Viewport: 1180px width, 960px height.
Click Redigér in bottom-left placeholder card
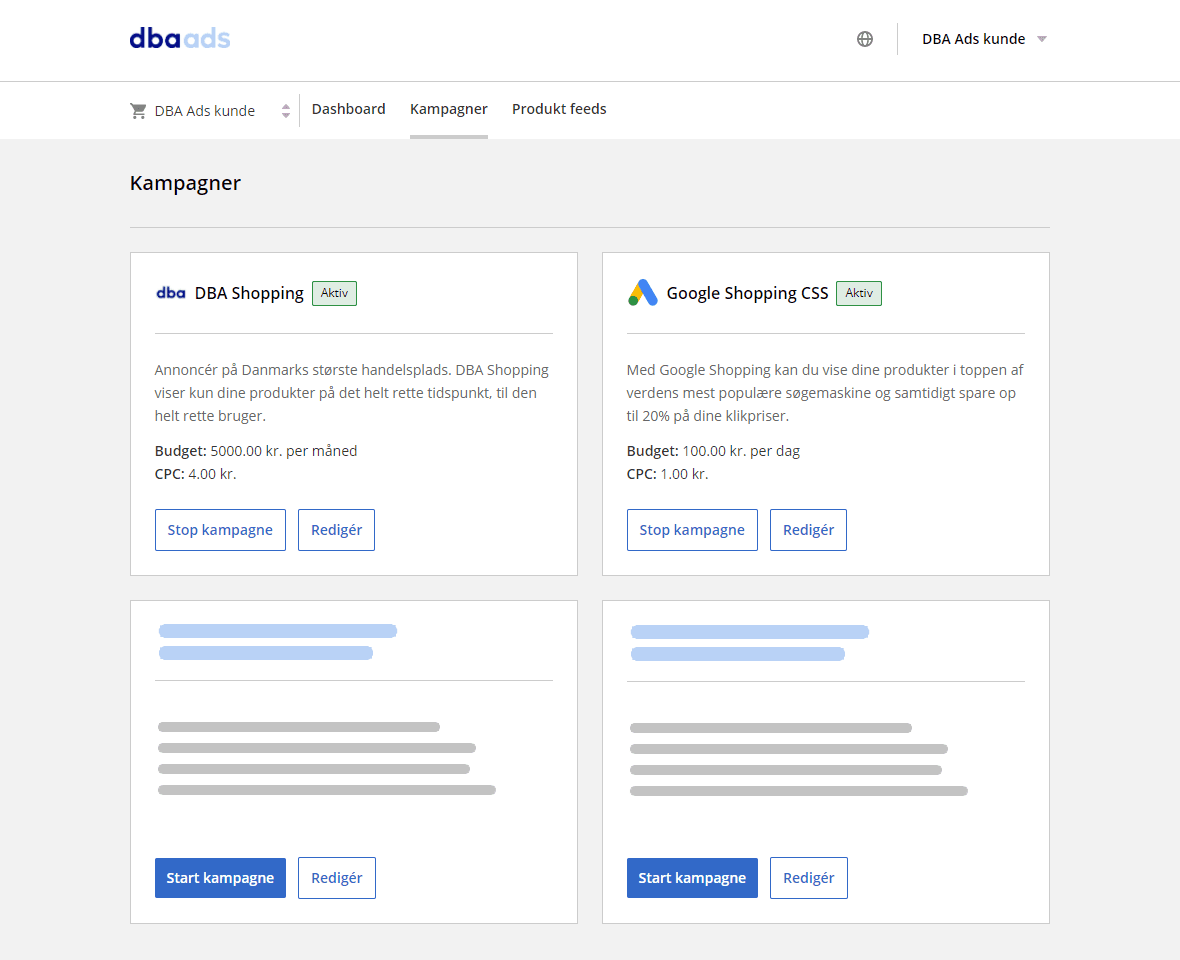336,878
